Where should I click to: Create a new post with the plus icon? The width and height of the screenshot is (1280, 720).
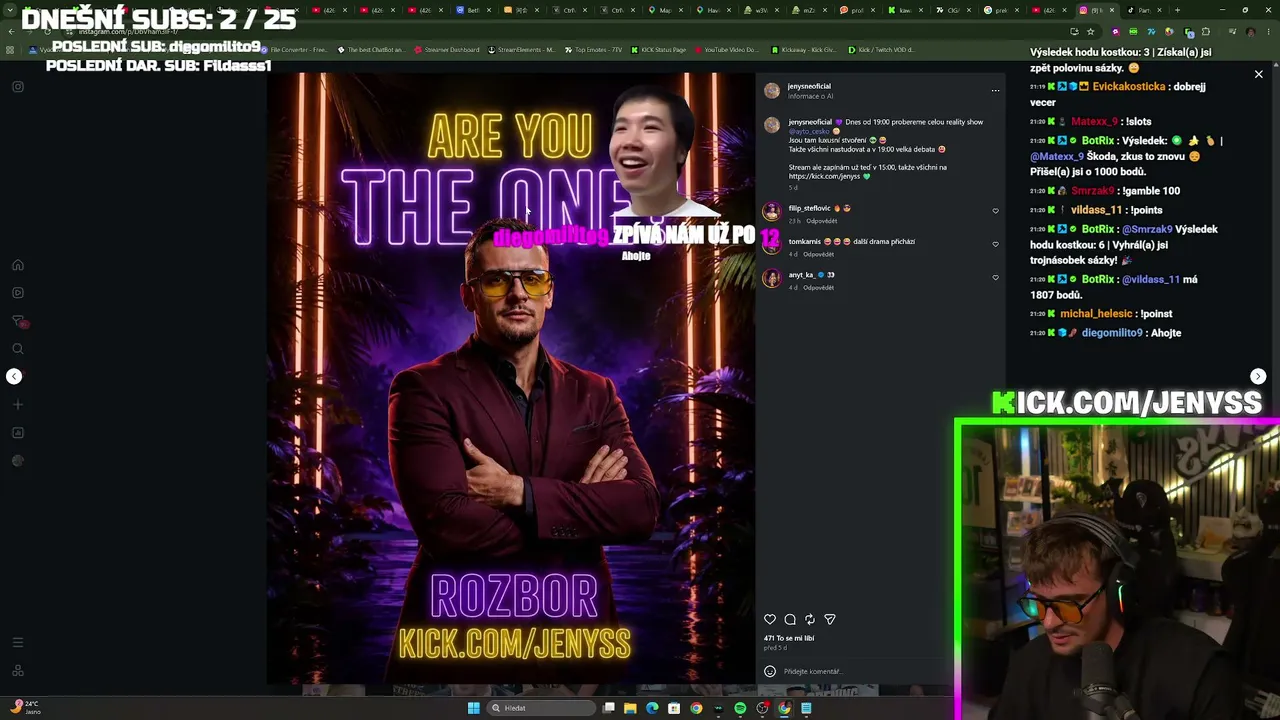tap(18, 405)
